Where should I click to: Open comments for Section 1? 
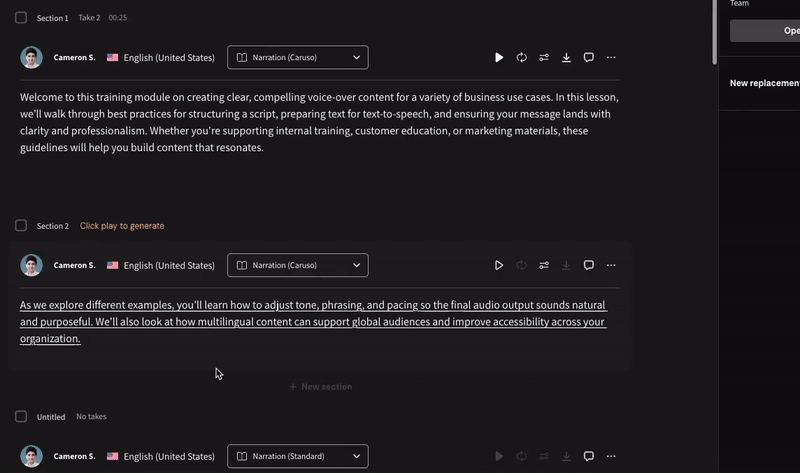589,58
